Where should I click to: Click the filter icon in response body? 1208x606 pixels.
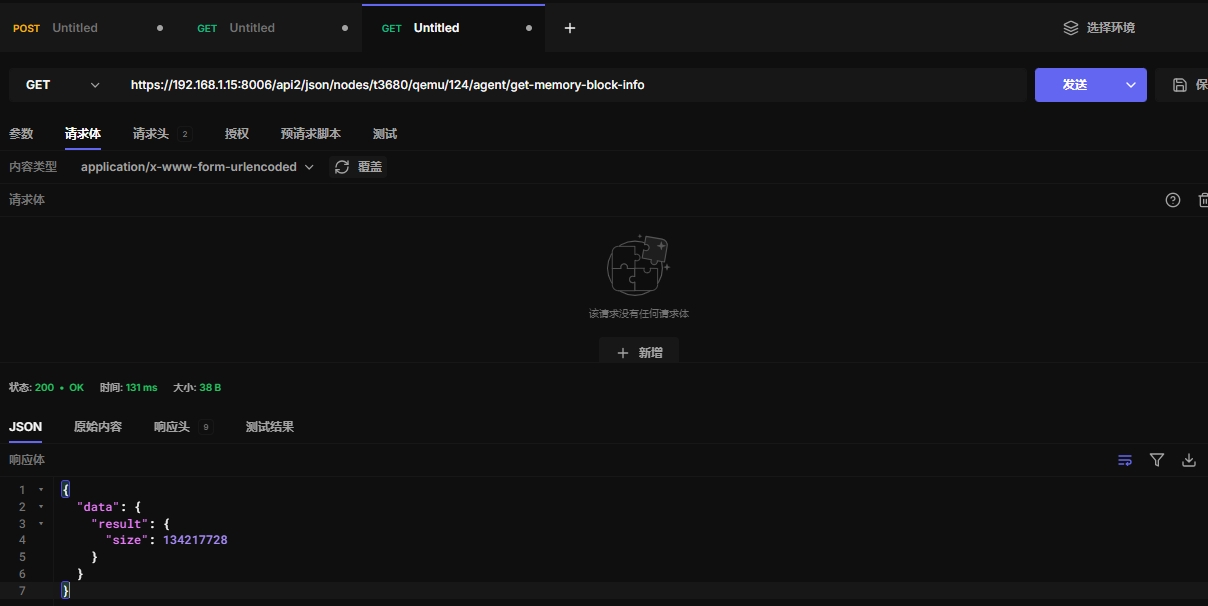click(1157, 460)
